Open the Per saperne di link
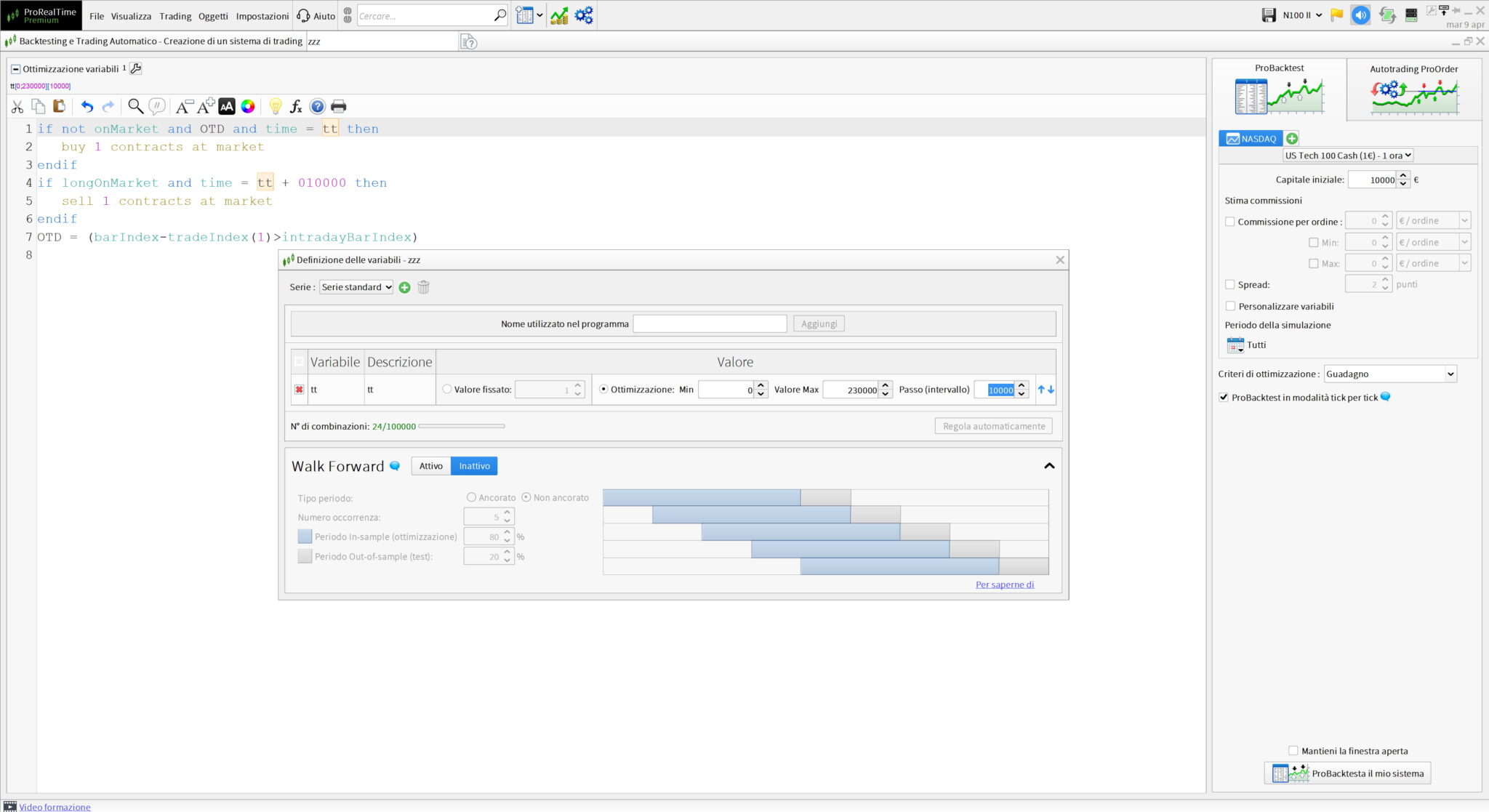Image resolution: width=1489 pixels, height=812 pixels. (x=1004, y=584)
